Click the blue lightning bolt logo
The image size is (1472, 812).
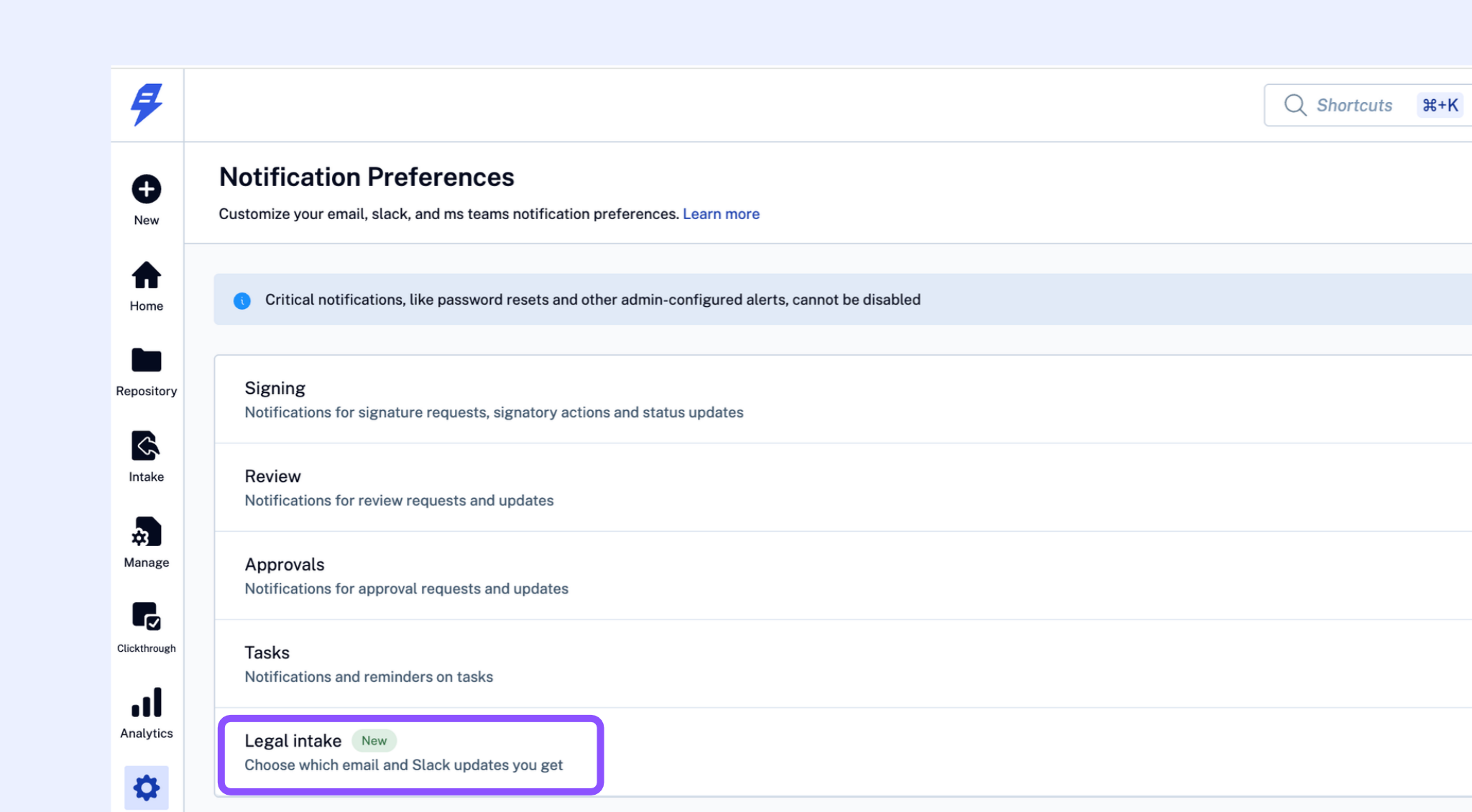tap(147, 105)
